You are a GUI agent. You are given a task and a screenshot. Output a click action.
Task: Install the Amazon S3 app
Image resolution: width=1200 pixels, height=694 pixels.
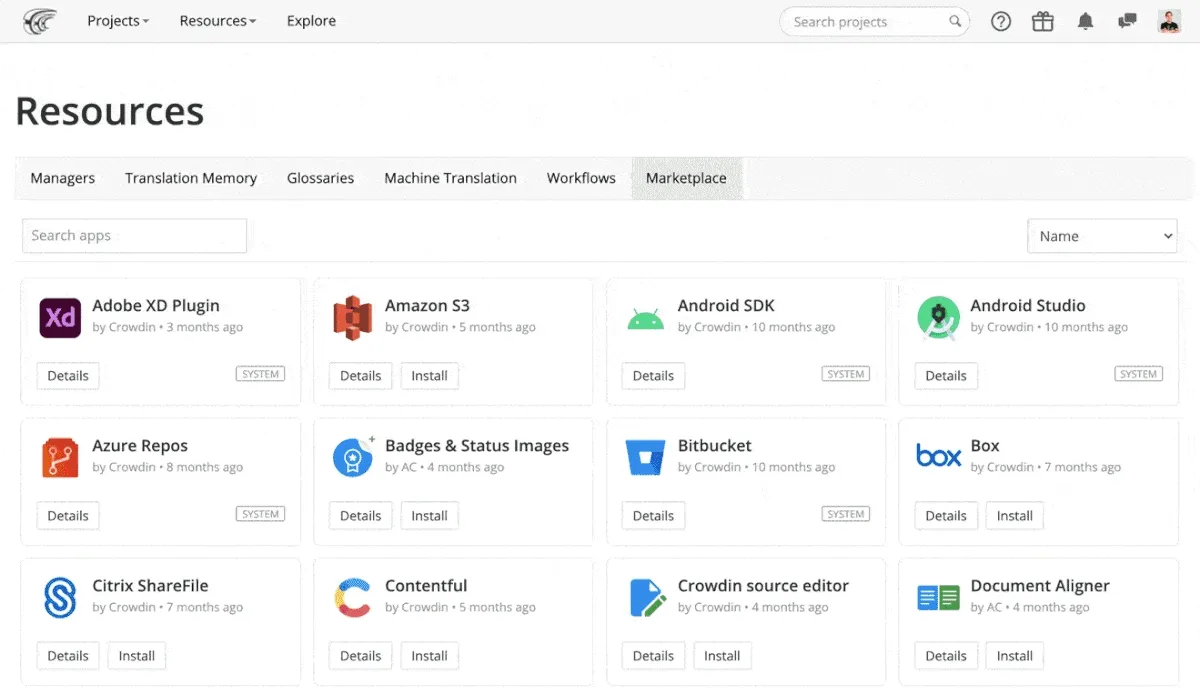(429, 376)
